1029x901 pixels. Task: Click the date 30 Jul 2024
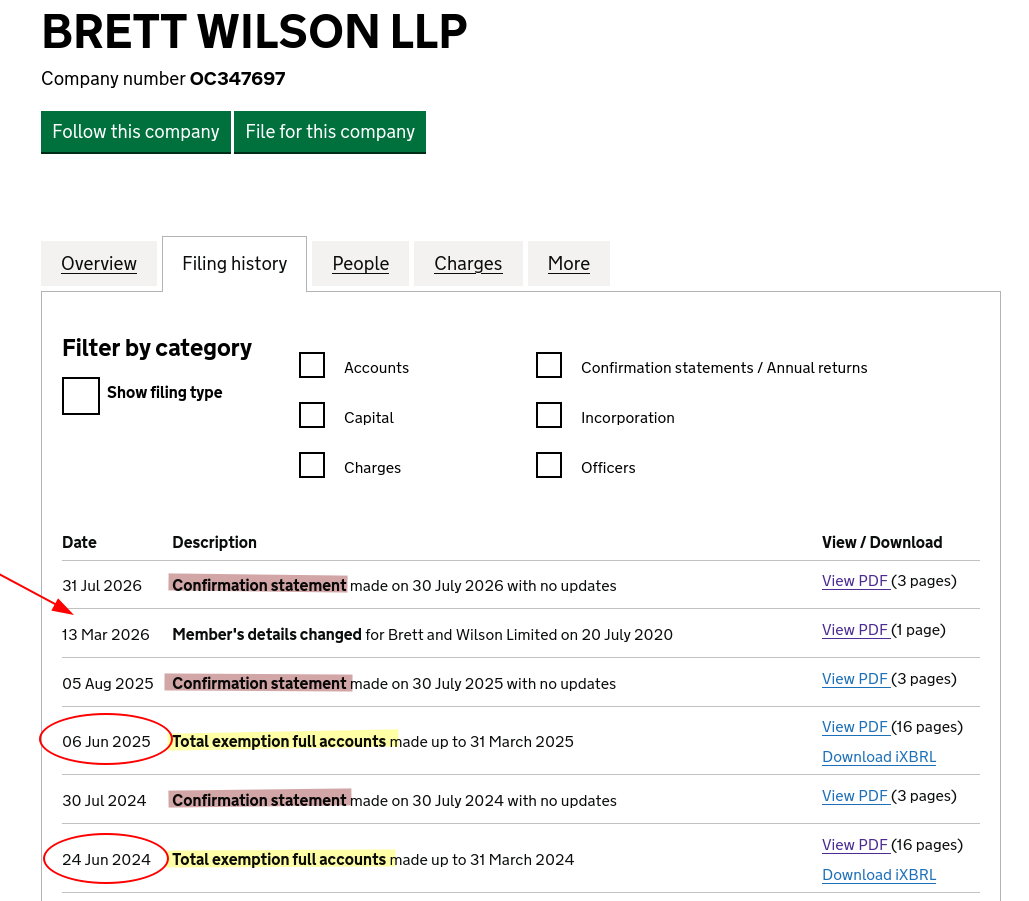[x=104, y=801]
